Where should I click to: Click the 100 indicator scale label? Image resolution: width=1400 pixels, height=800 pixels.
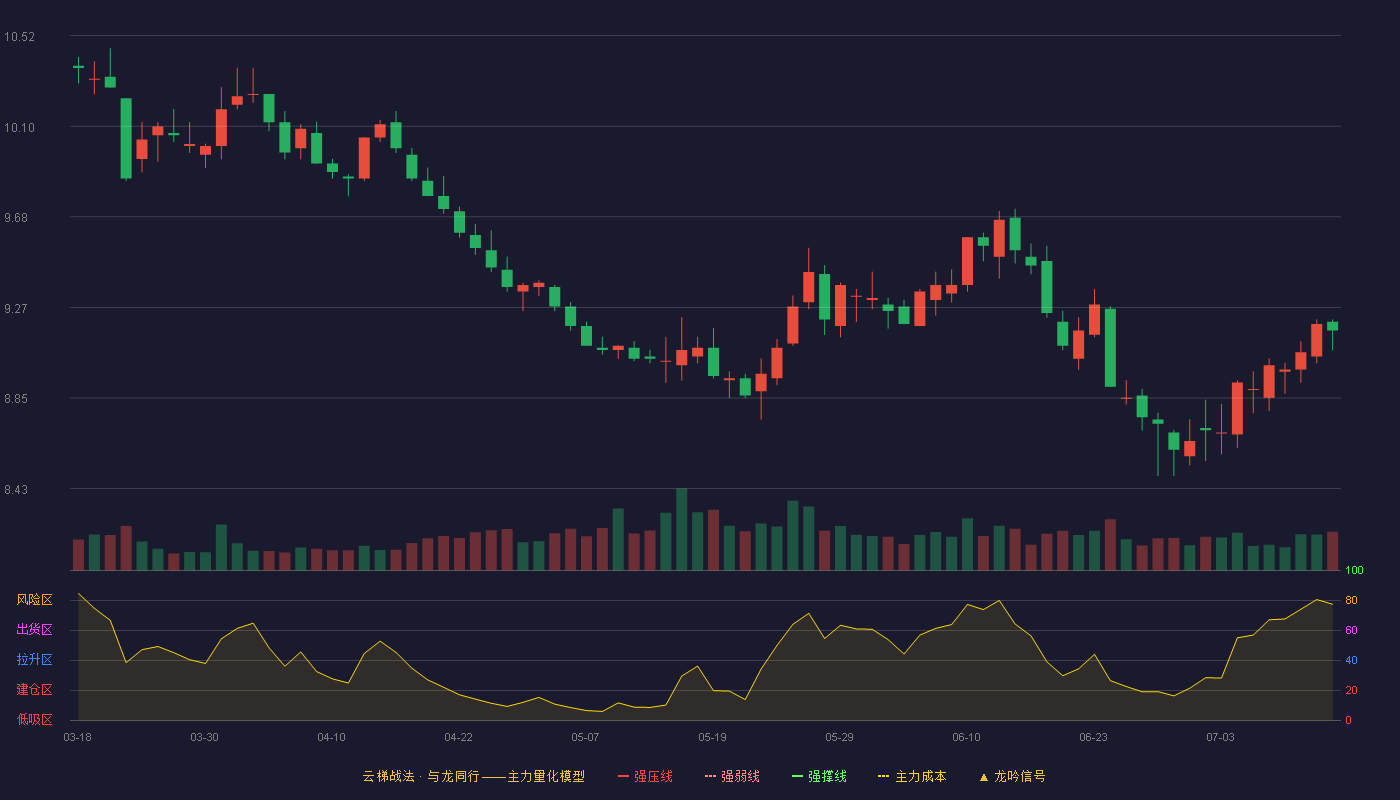1354,570
